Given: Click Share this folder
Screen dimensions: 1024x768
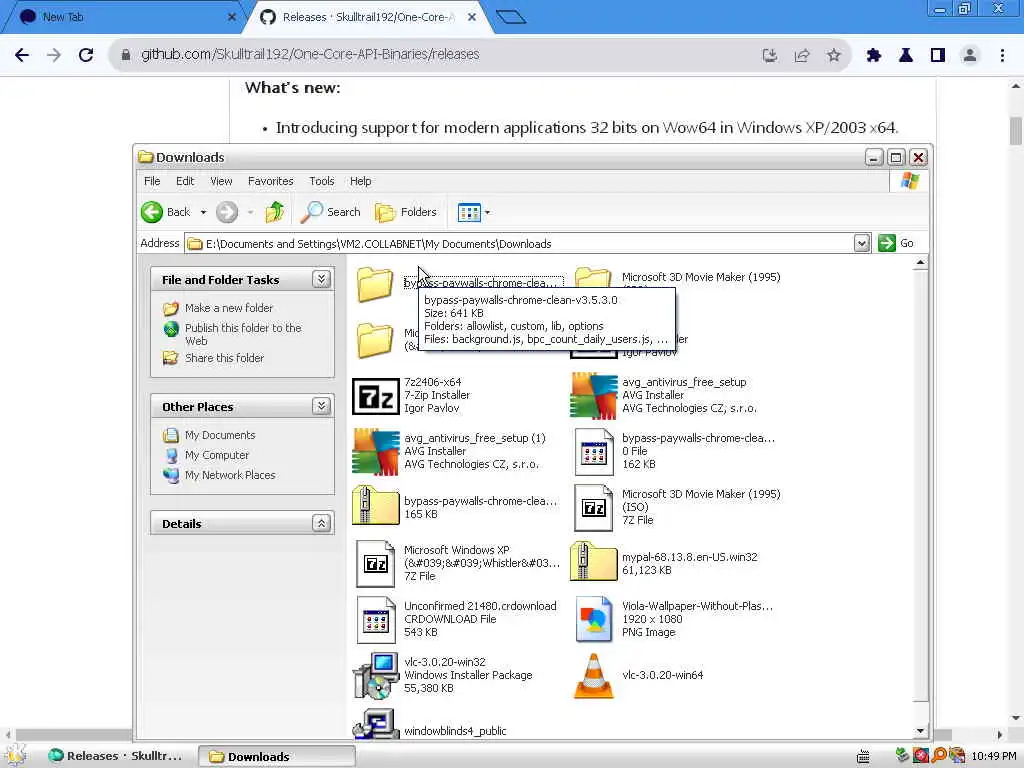Looking at the screenshot, I should [x=224, y=358].
